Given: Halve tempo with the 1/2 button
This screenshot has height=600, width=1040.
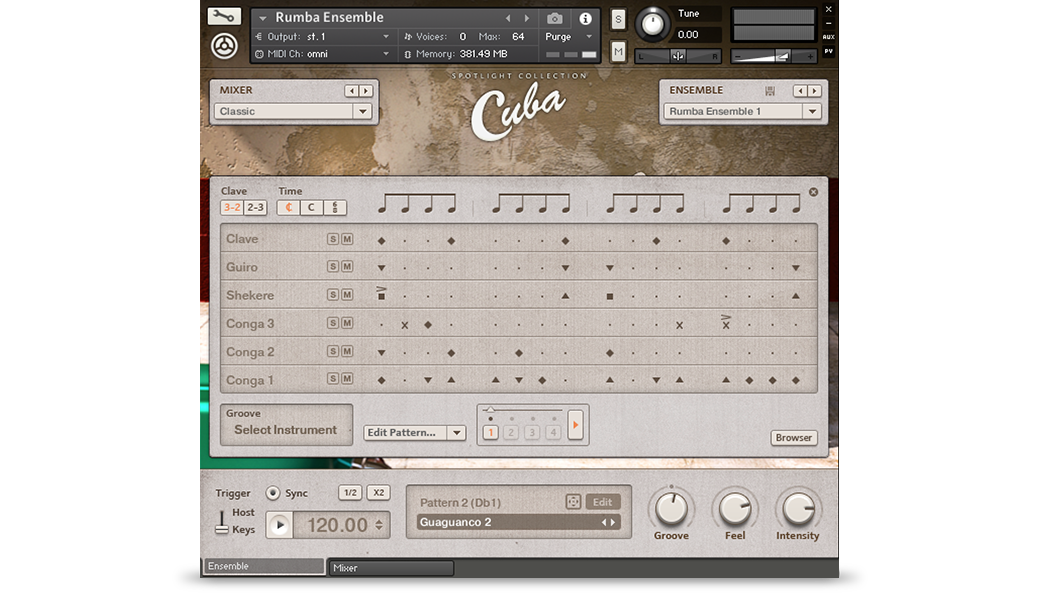Looking at the screenshot, I should (x=350, y=493).
